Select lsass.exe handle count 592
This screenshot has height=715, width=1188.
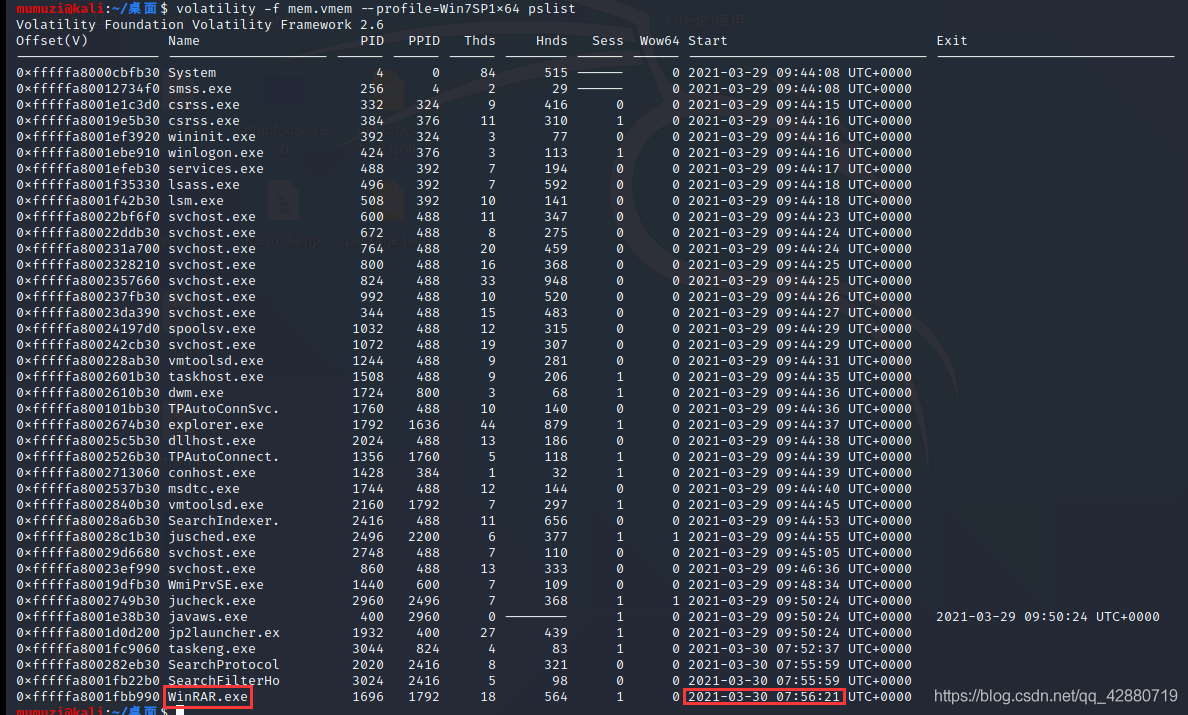click(x=555, y=184)
